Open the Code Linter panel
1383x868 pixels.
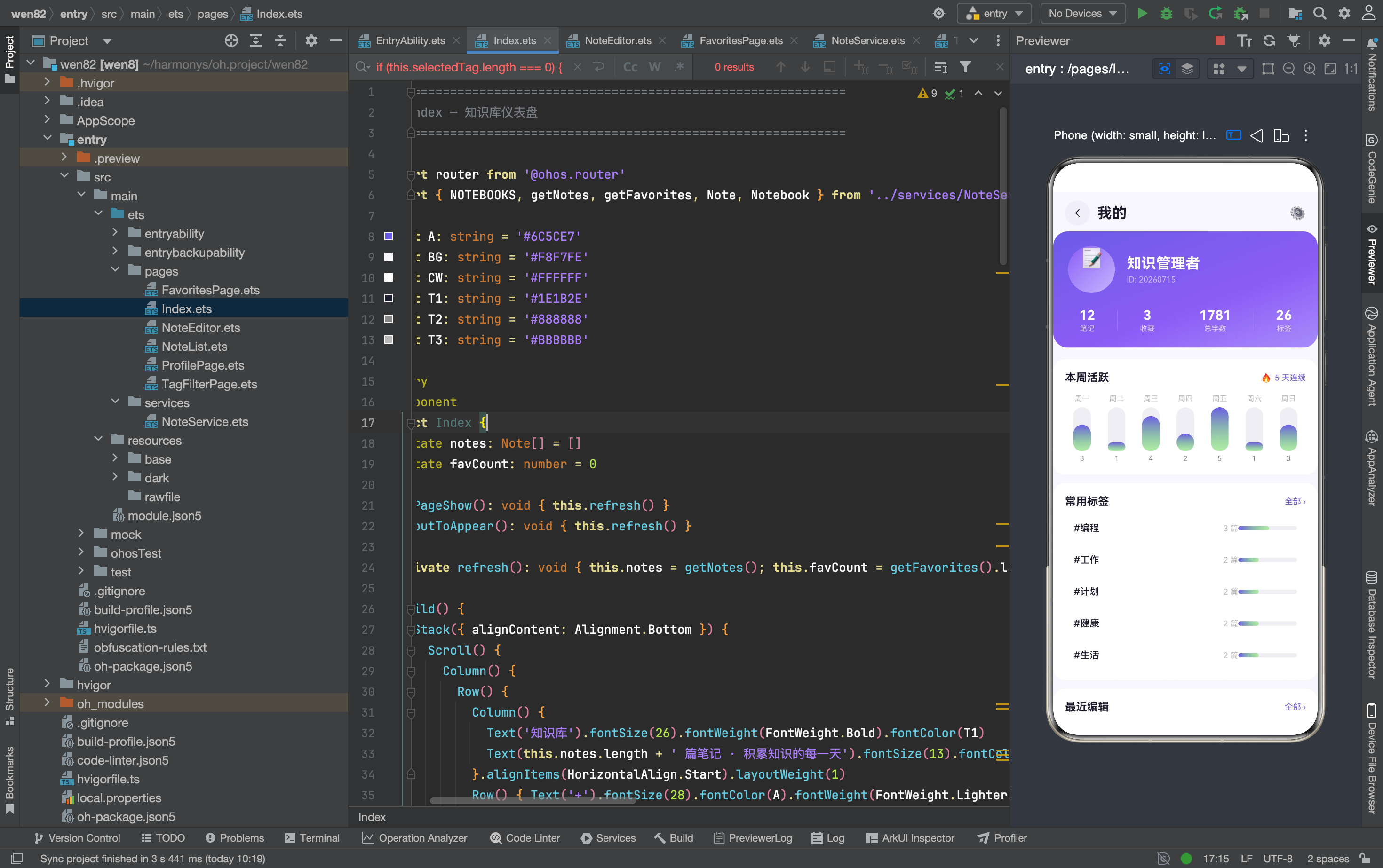[x=525, y=838]
